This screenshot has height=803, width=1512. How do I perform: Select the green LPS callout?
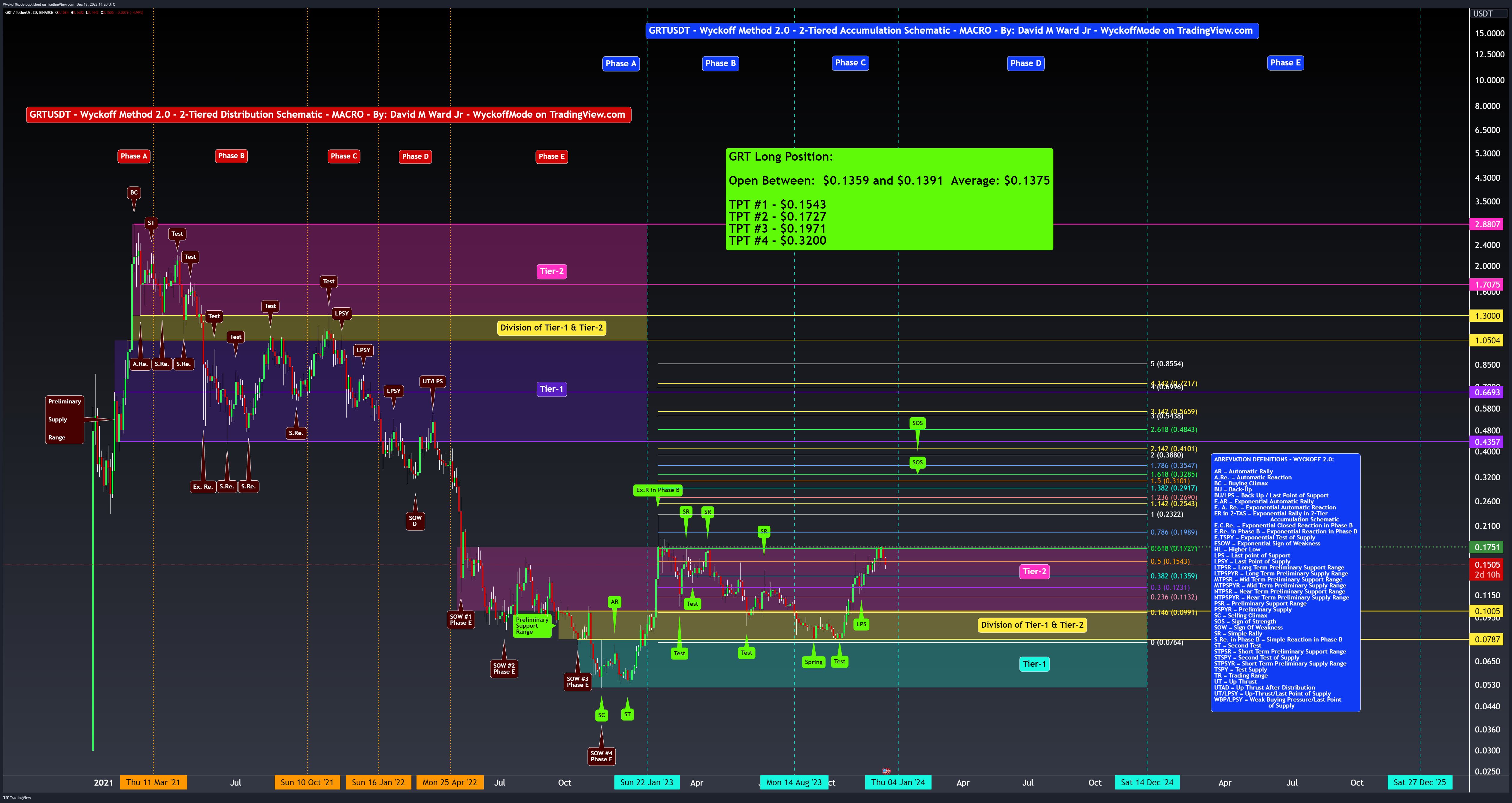coord(861,624)
